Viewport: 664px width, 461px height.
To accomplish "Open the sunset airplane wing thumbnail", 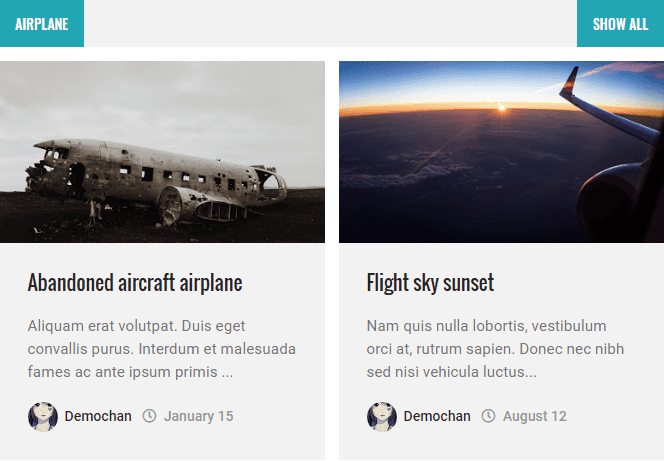I will (x=501, y=152).
